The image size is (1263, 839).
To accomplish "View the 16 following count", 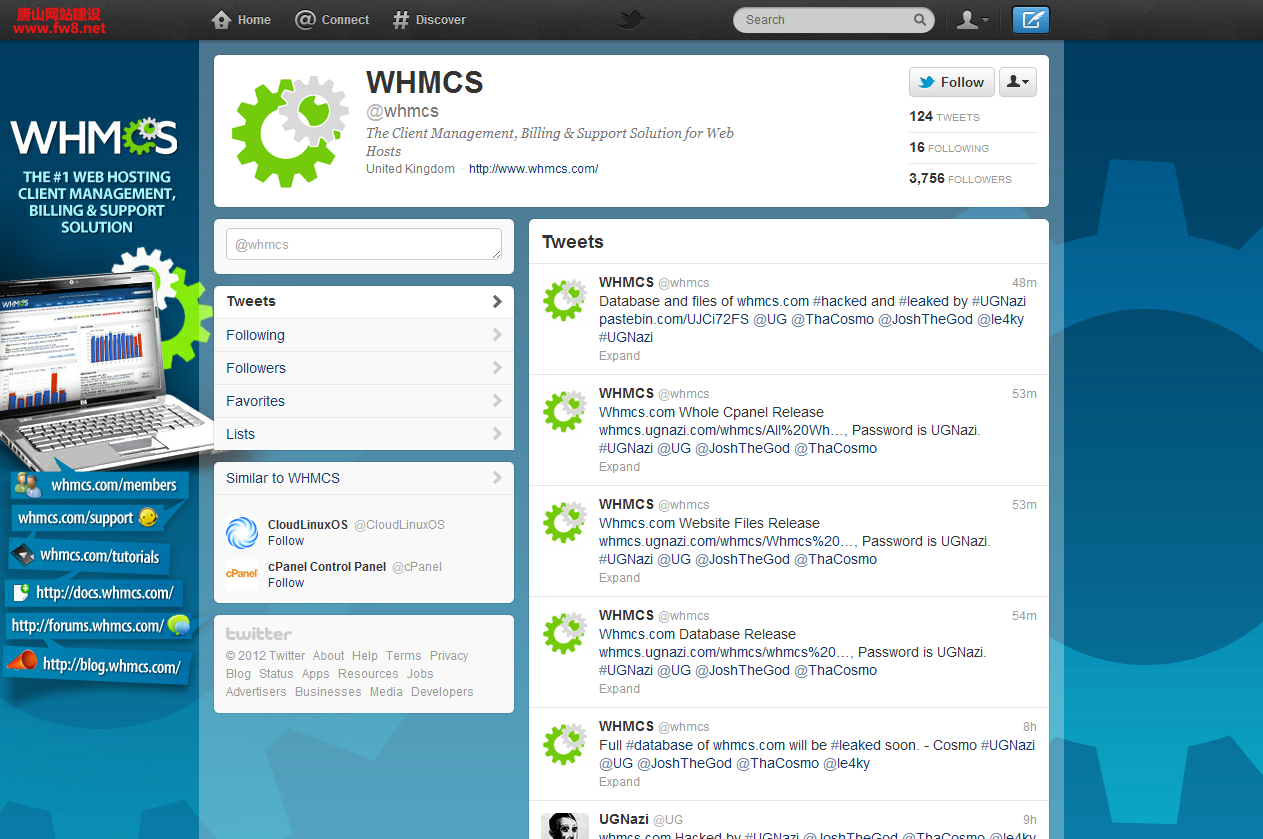I will pos(949,148).
